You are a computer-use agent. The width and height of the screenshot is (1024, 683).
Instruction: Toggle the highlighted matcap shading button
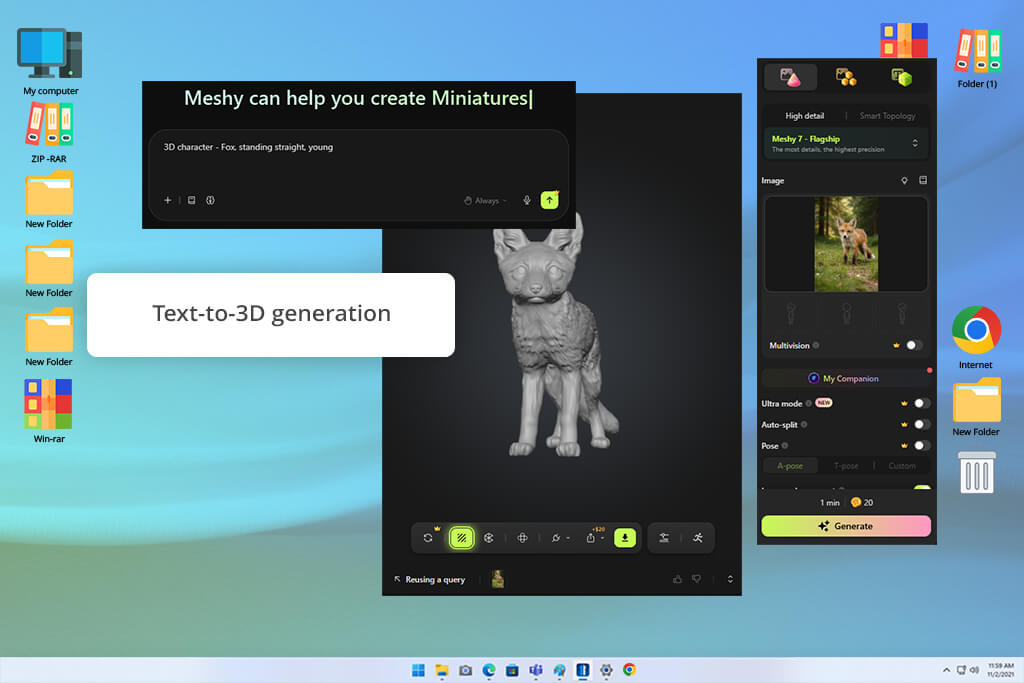coord(462,538)
